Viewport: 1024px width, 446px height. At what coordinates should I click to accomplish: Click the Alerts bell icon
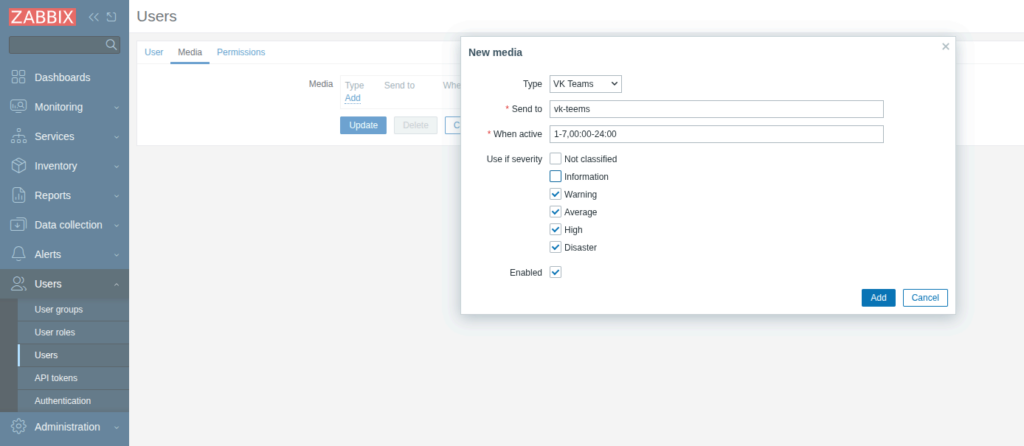(x=18, y=254)
